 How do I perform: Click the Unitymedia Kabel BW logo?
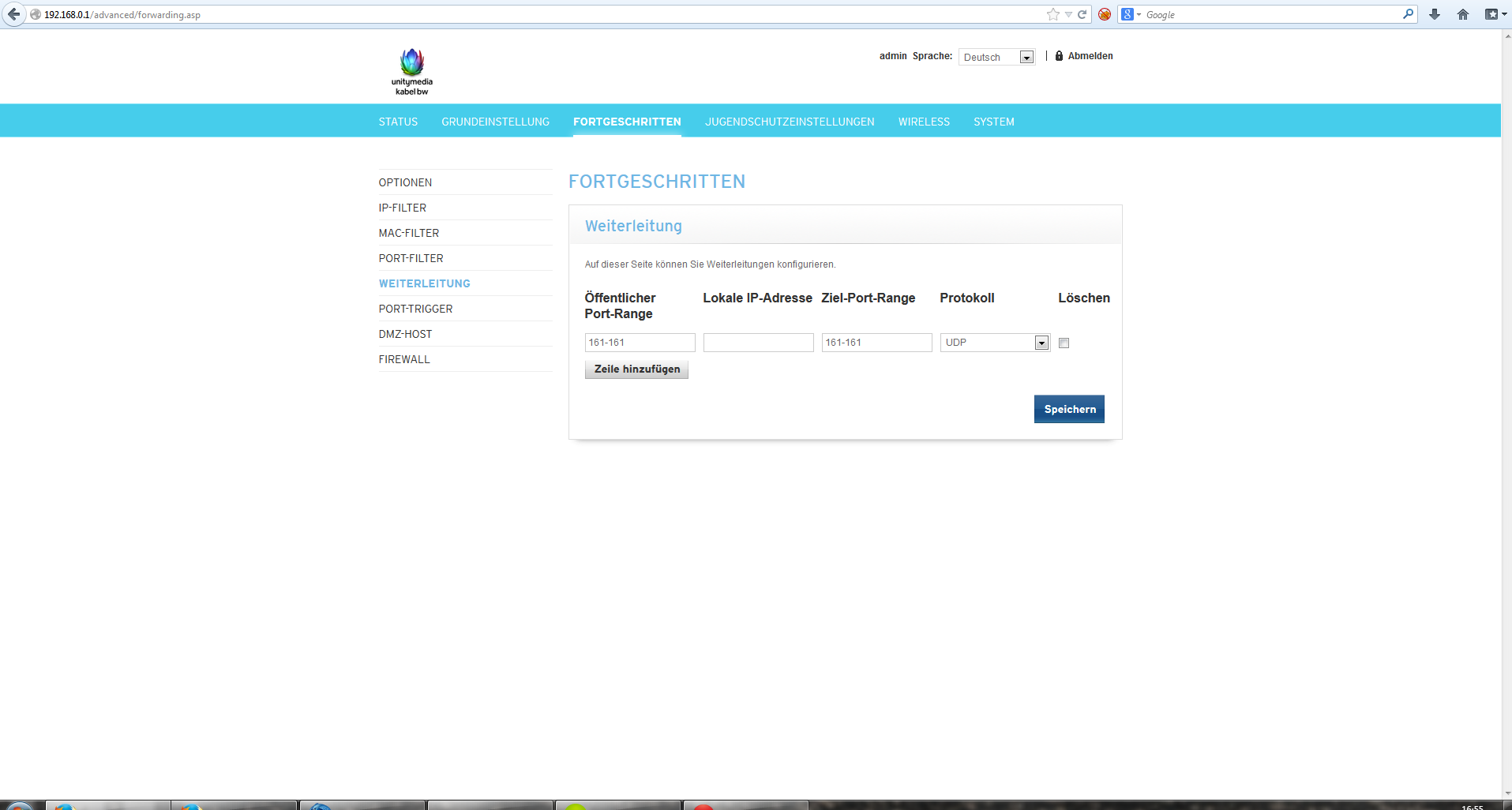click(412, 71)
